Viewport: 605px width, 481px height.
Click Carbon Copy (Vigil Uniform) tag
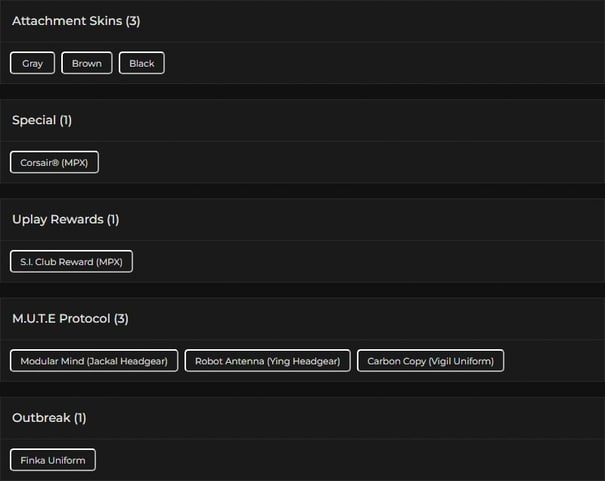click(x=430, y=360)
